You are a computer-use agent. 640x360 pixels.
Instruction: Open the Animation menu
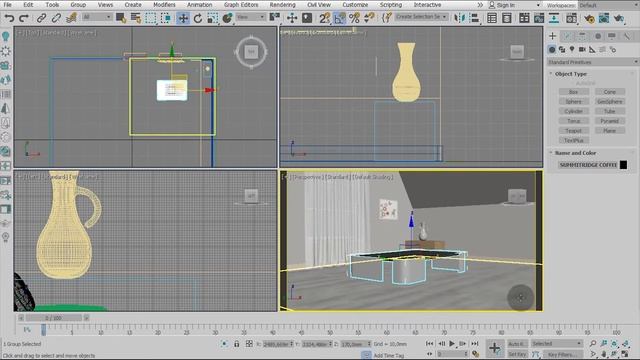click(x=200, y=5)
